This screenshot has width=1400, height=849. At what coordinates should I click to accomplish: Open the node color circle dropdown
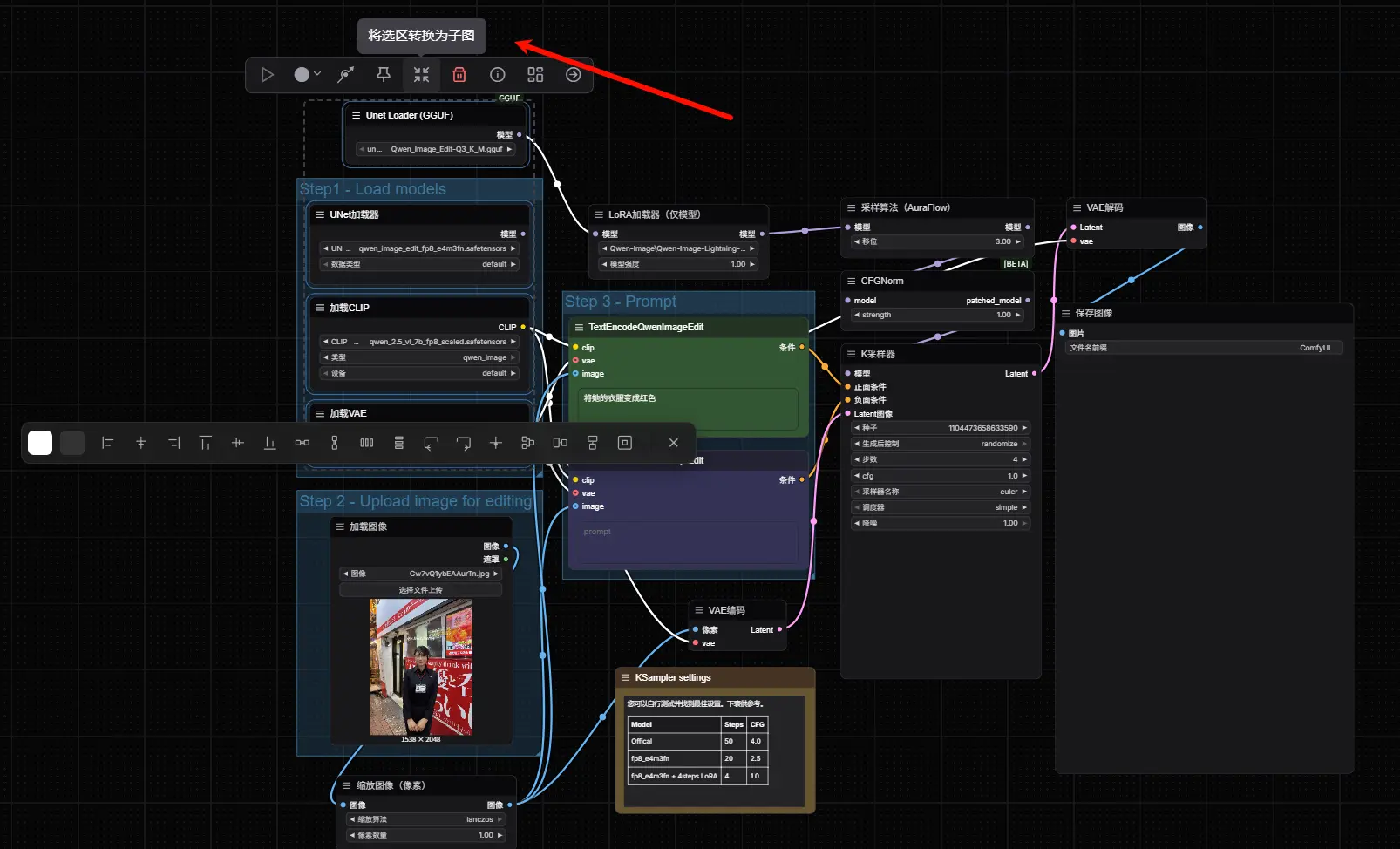[307, 75]
